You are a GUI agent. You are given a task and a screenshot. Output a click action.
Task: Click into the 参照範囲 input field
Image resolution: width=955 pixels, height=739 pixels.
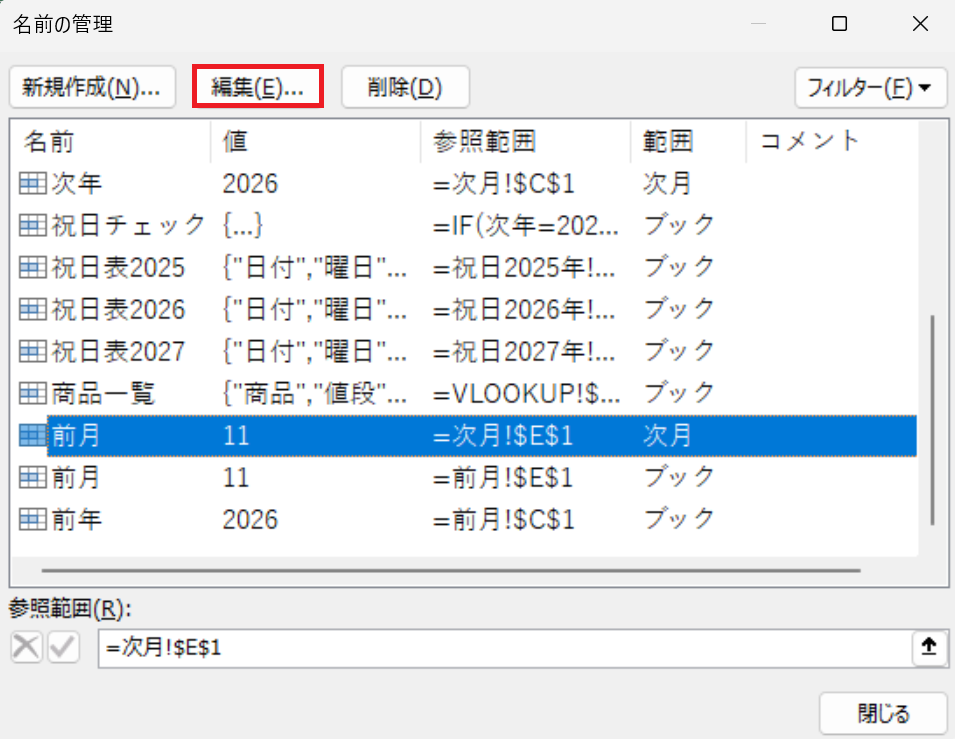[500, 648]
